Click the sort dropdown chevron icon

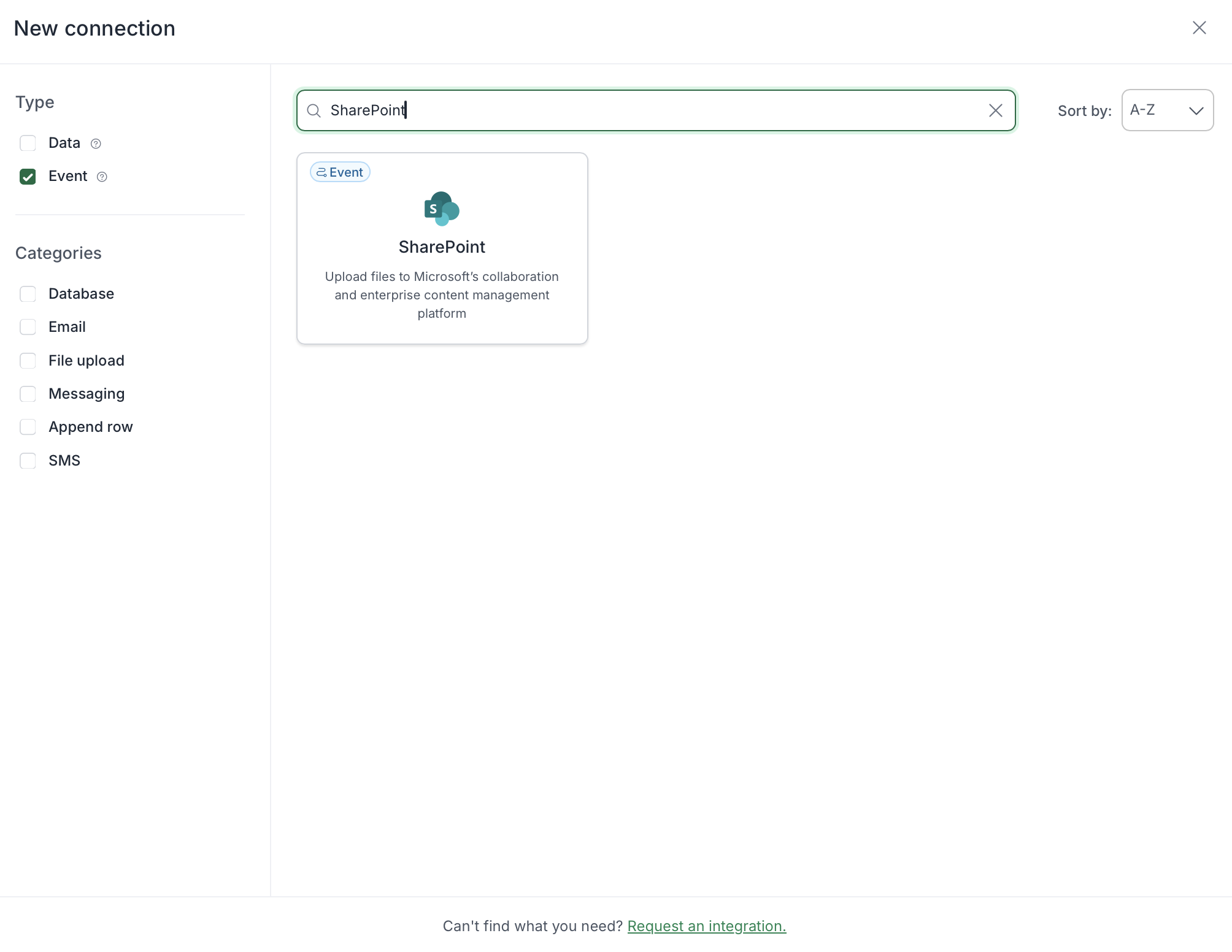(1196, 110)
